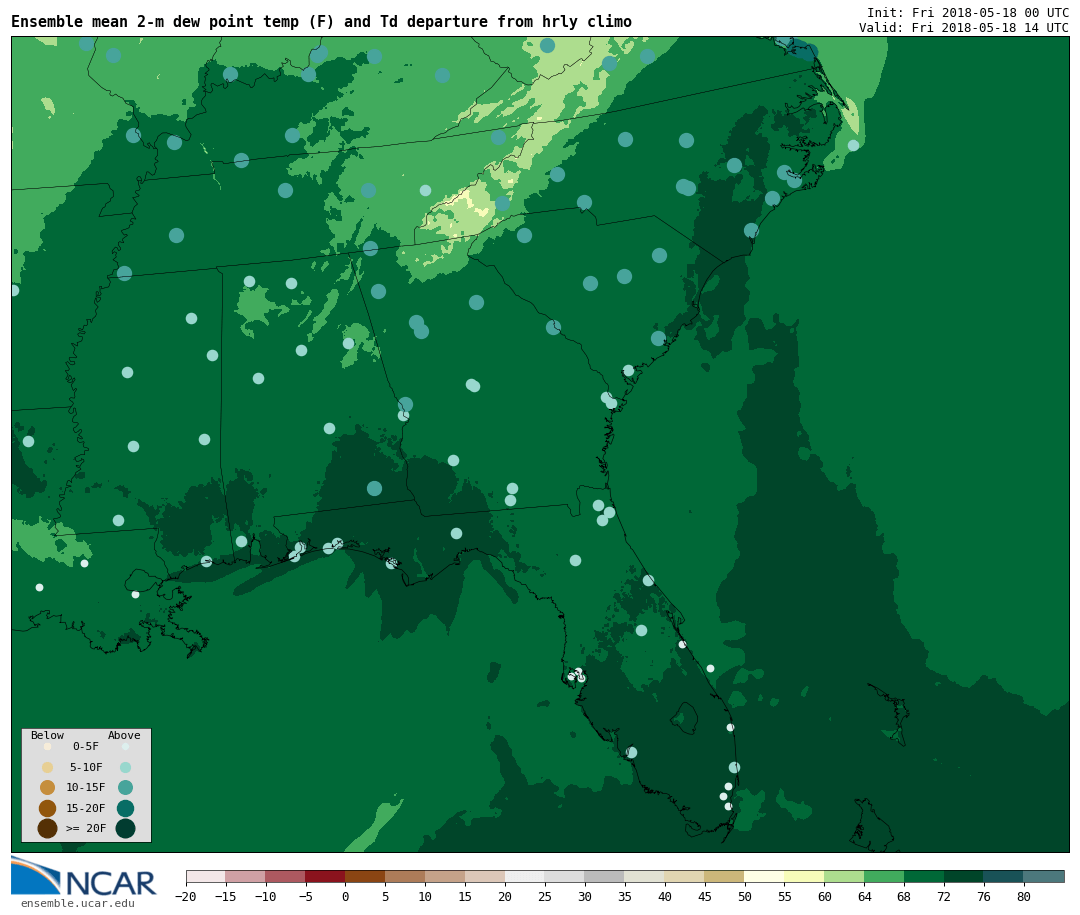
Task: Click the colorbar segment between 20 and 25
Action: (x=525, y=876)
